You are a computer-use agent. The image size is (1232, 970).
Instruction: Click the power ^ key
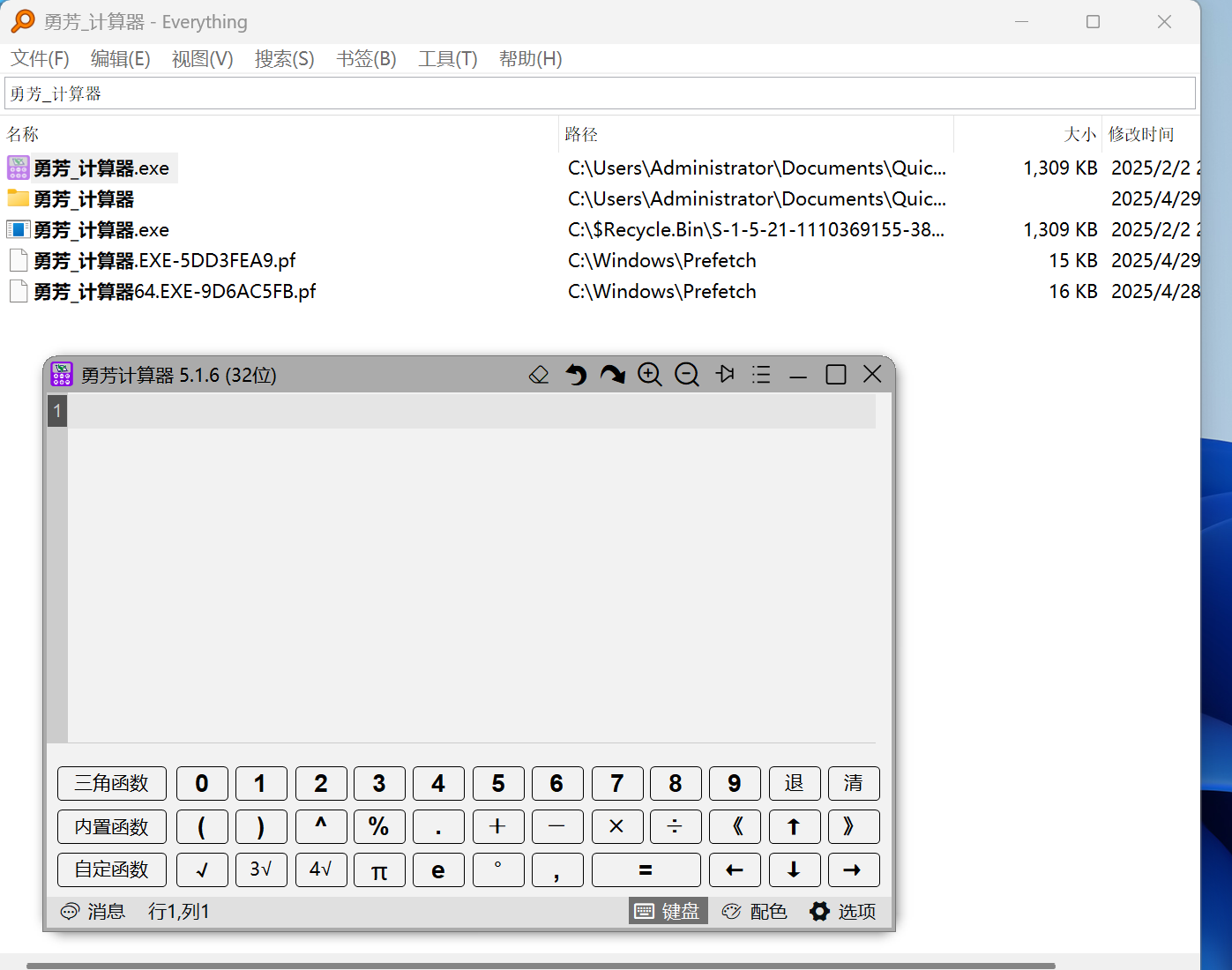click(321, 826)
